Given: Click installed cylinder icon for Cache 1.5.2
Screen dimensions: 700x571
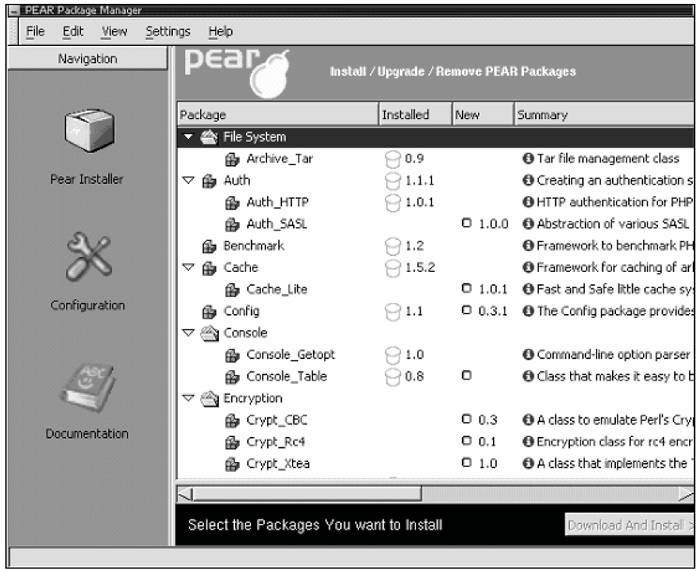Looking at the screenshot, I should (x=393, y=268).
